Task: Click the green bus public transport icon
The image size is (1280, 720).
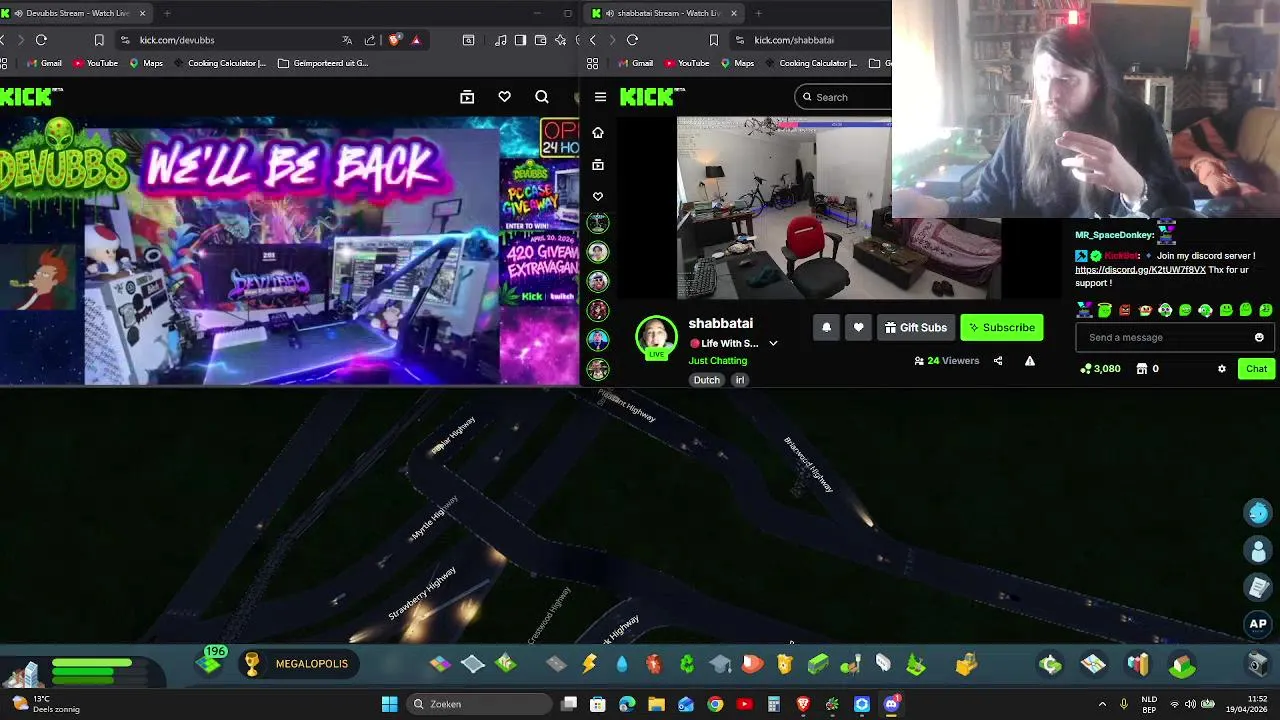Action: (x=818, y=664)
